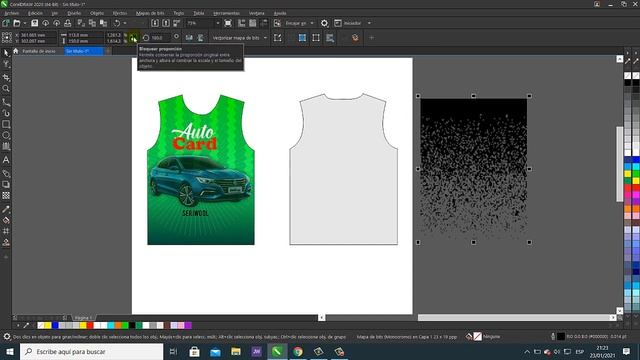Image resolution: width=640 pixels, height=360 pixels.
Task: Click the Open folder icon
Action: coord(17,23)
